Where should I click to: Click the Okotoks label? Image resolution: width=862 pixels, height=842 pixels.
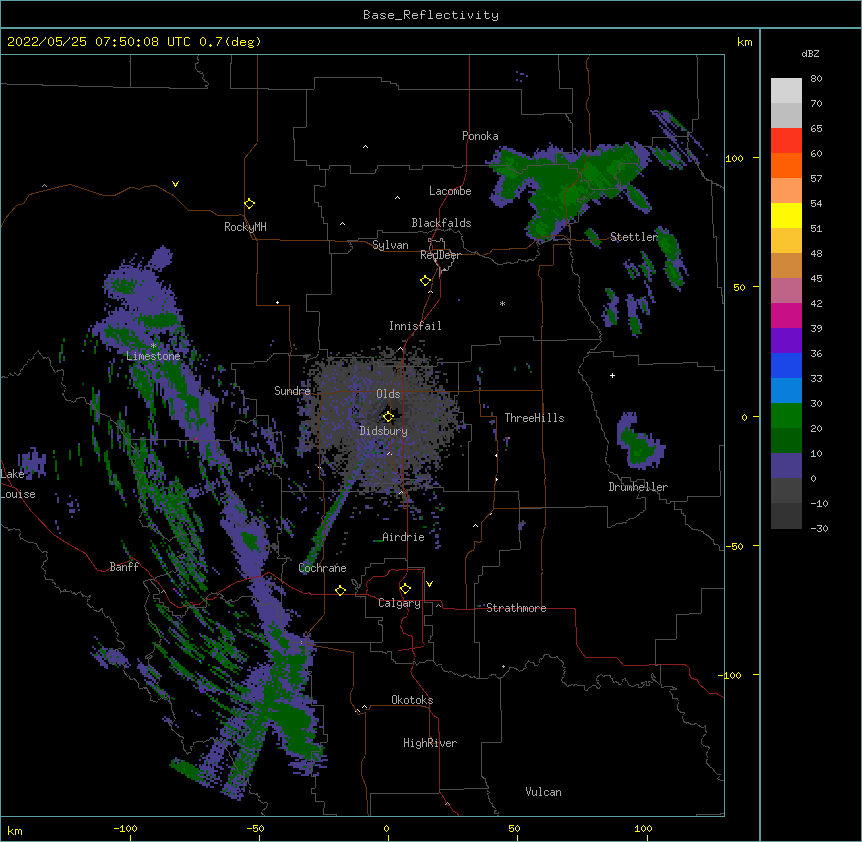point(412,700)
